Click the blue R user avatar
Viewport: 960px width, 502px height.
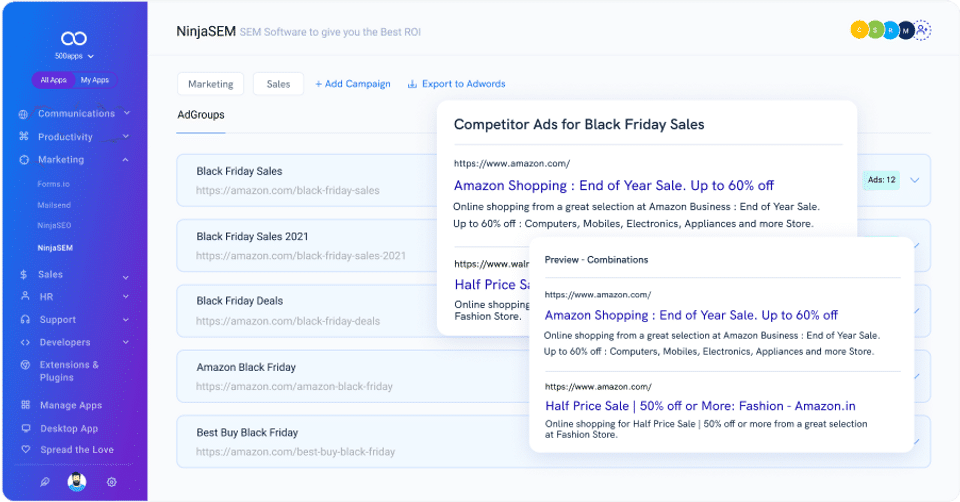[890, 30]
